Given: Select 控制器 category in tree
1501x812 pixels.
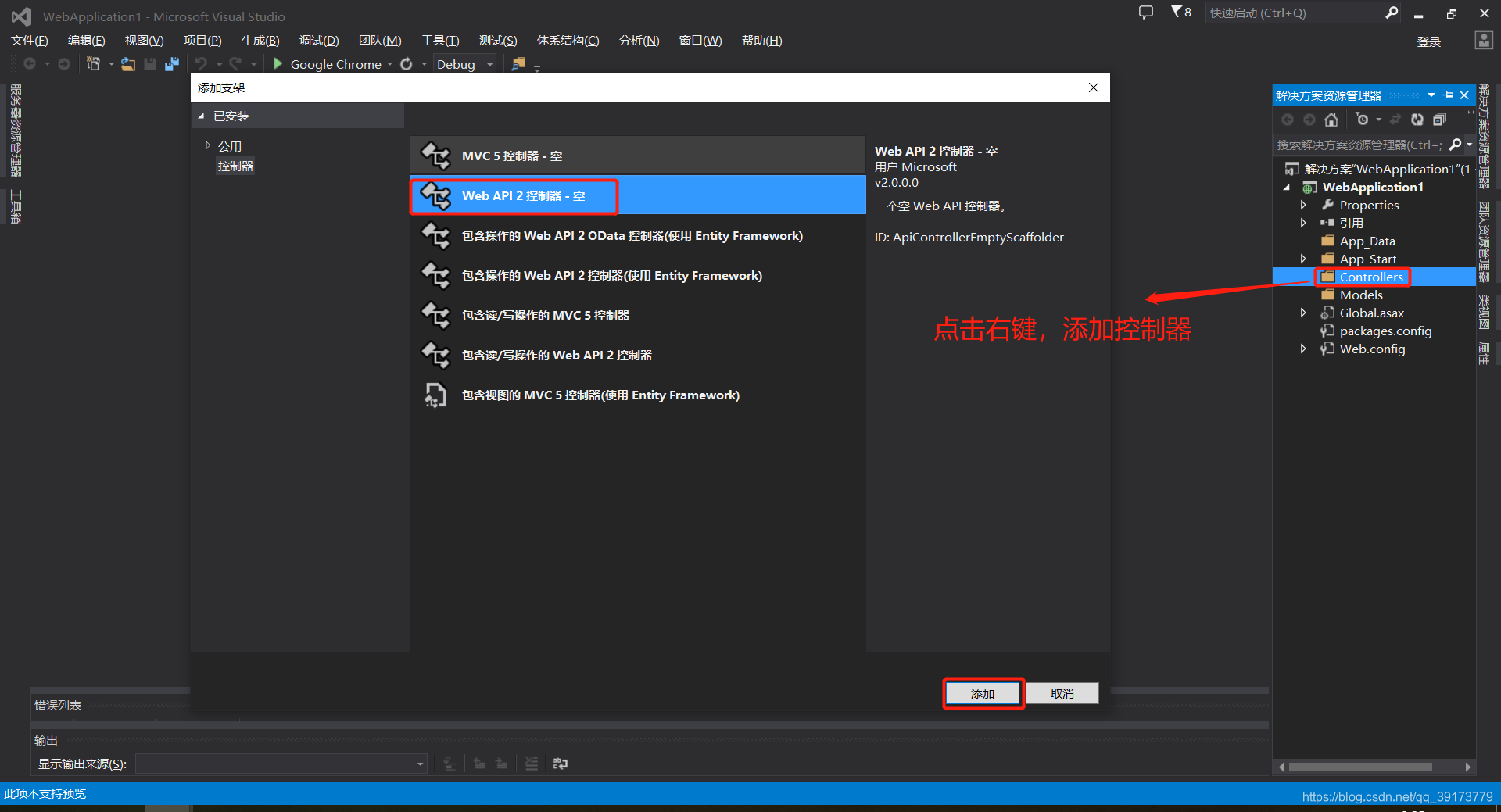Looking at the screenshot, I should click(235, 166).
